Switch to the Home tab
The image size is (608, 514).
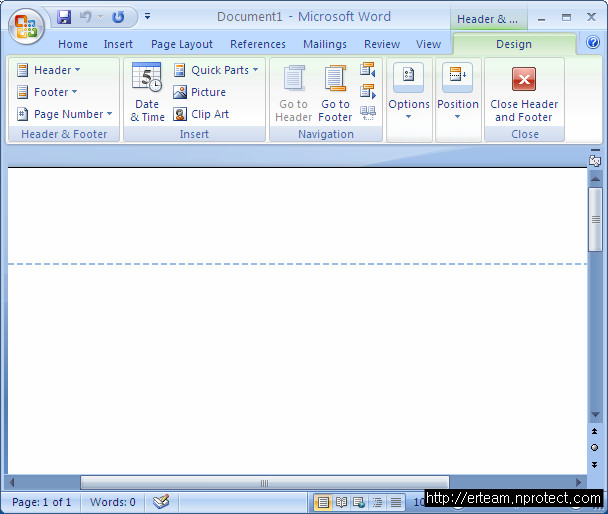tap(73, 44)
